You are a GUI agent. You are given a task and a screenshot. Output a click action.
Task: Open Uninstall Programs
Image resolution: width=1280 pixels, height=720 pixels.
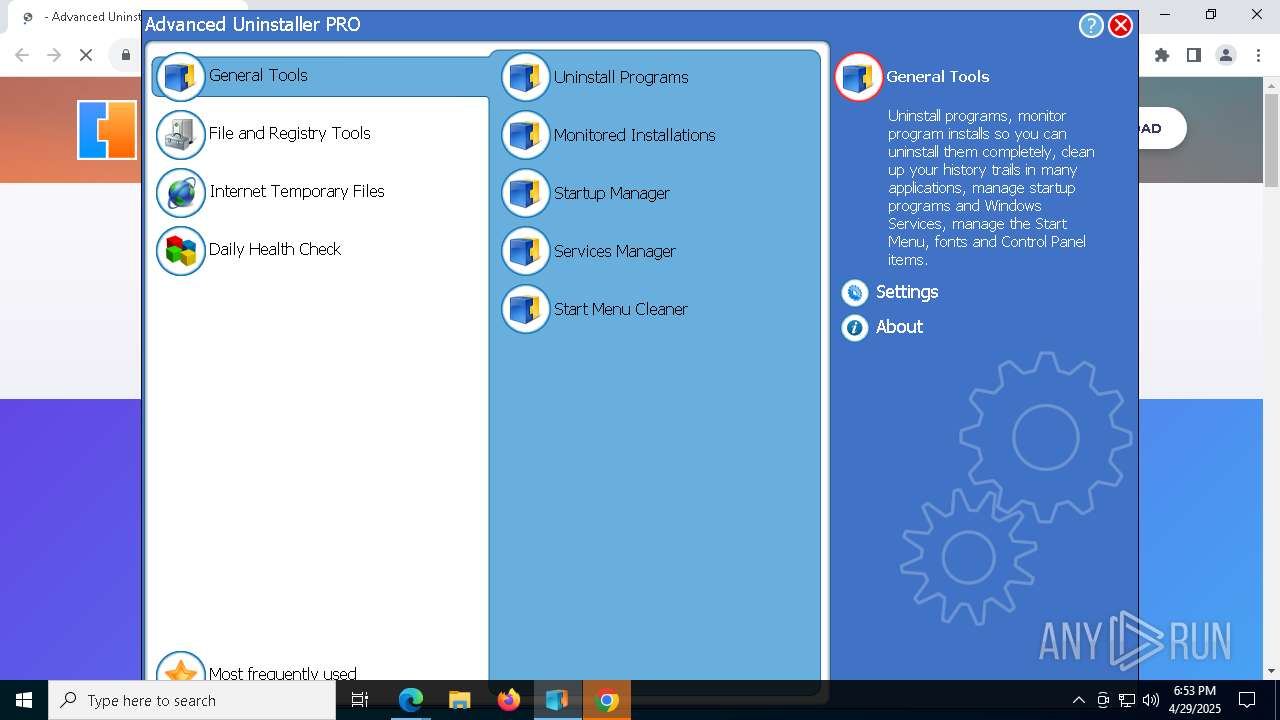click(x=621, y=77)
